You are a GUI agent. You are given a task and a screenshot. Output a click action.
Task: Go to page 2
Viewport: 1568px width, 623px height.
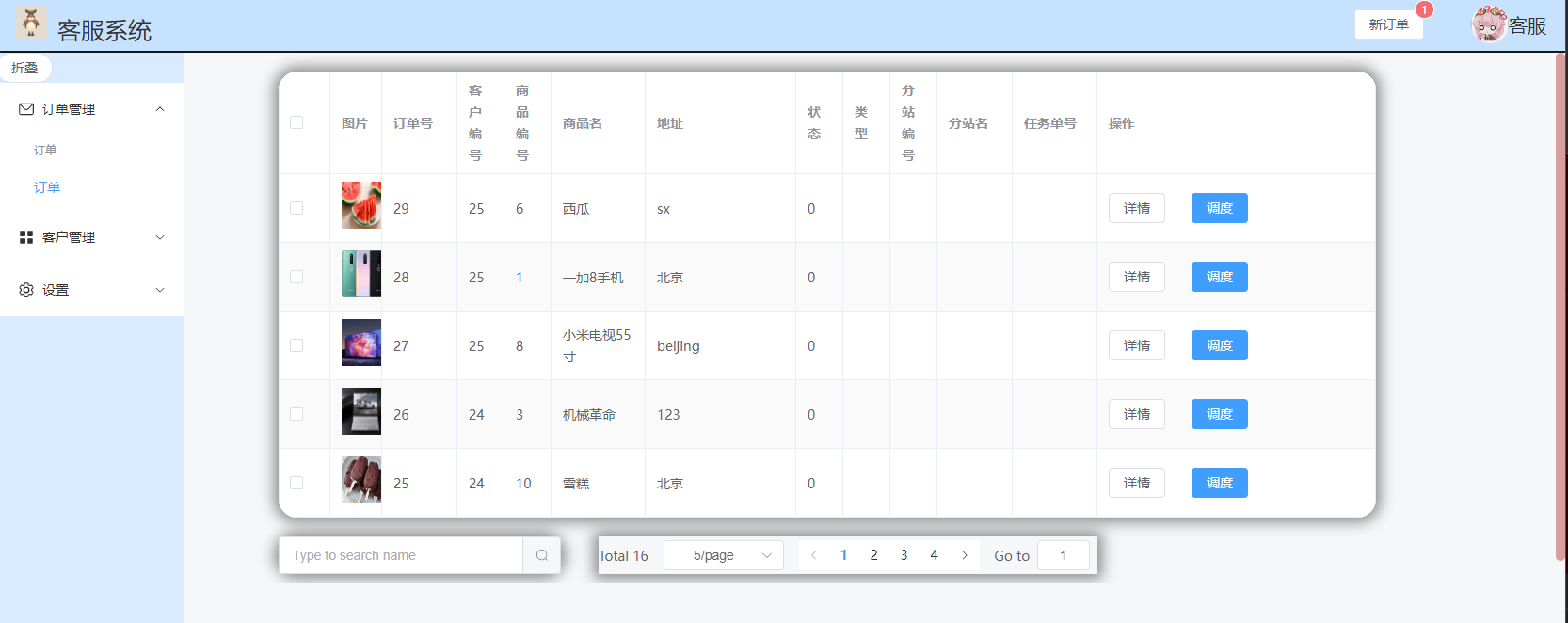[x=874, y=555]
